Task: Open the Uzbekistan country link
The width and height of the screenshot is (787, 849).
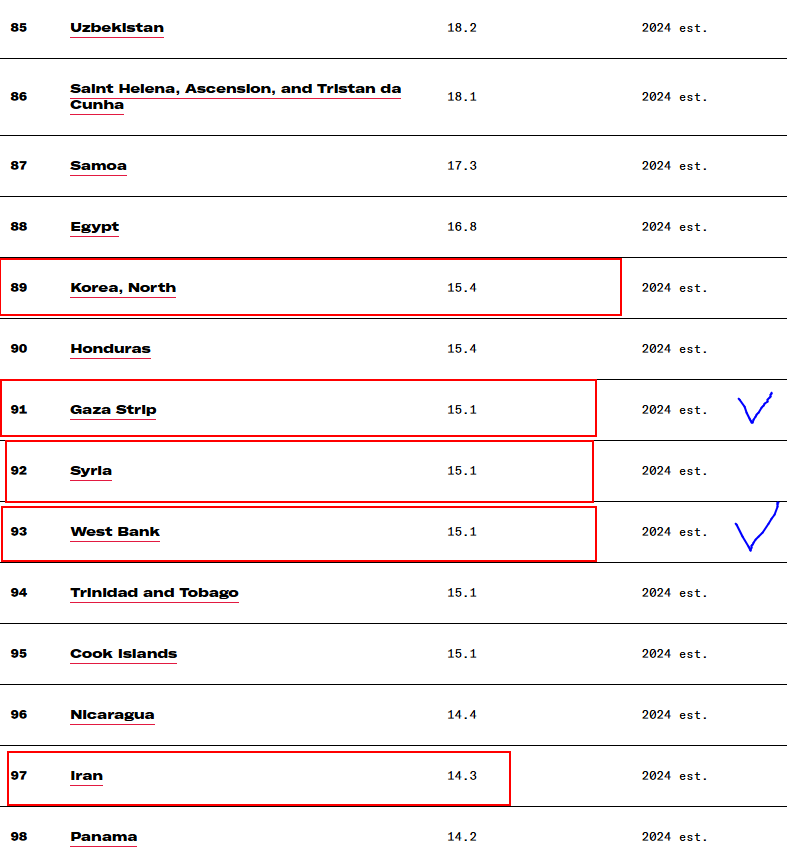Action: click(x=117, y=28)
